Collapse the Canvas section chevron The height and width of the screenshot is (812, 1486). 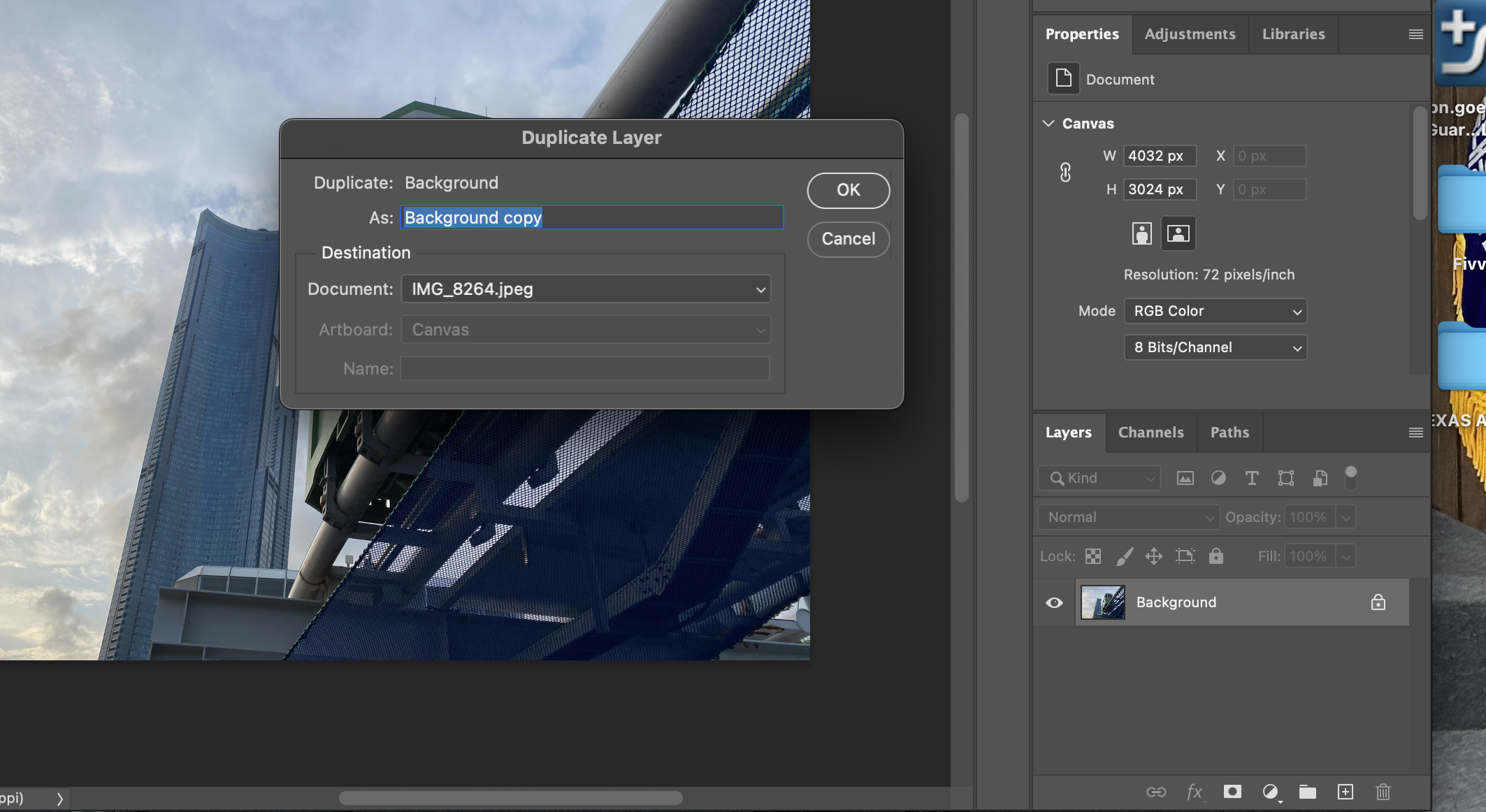(x=1048, y=124)
